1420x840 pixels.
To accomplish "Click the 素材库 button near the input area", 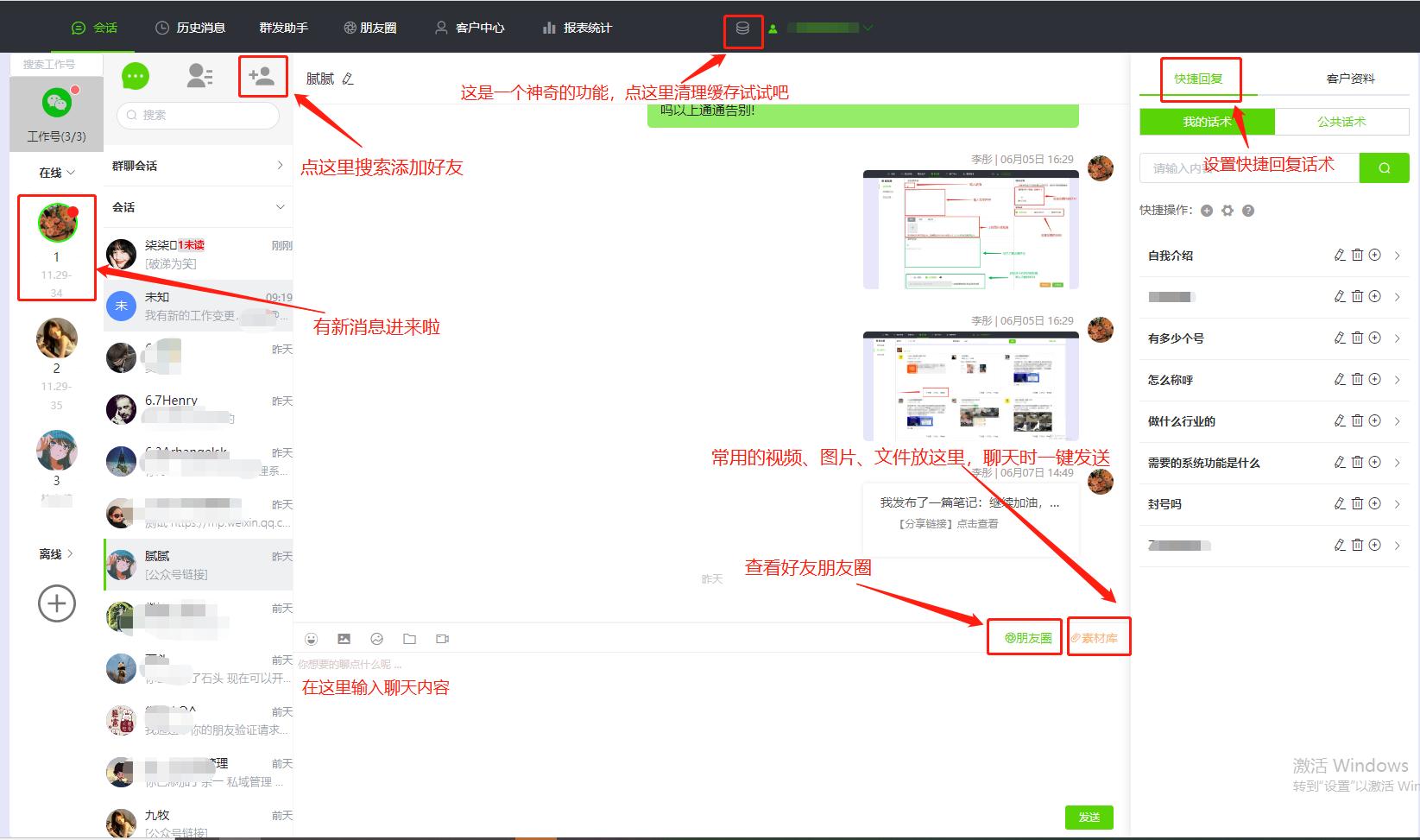I will coord(1098,639).
